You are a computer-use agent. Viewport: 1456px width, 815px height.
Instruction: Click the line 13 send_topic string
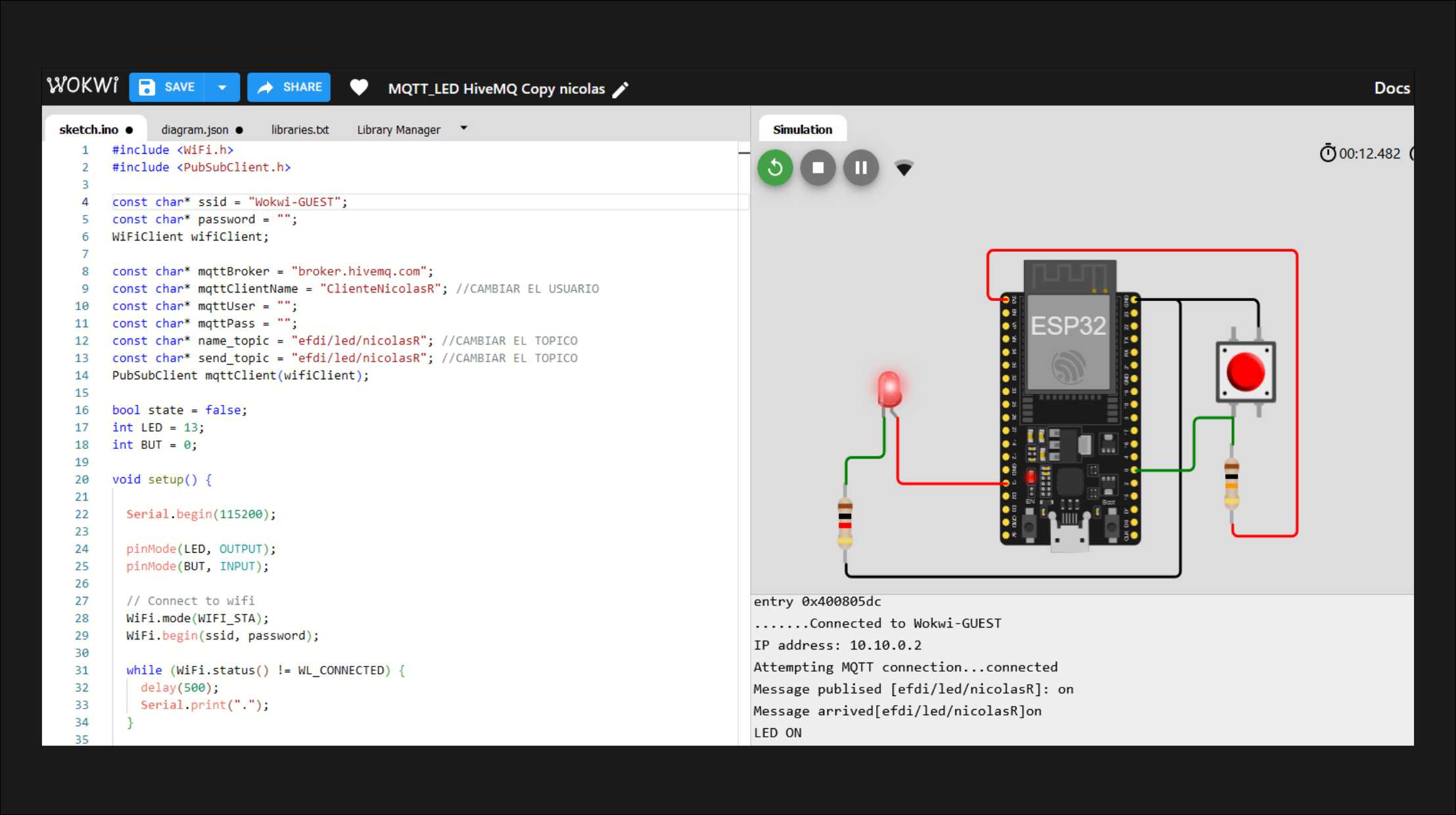tap(359, 358)
